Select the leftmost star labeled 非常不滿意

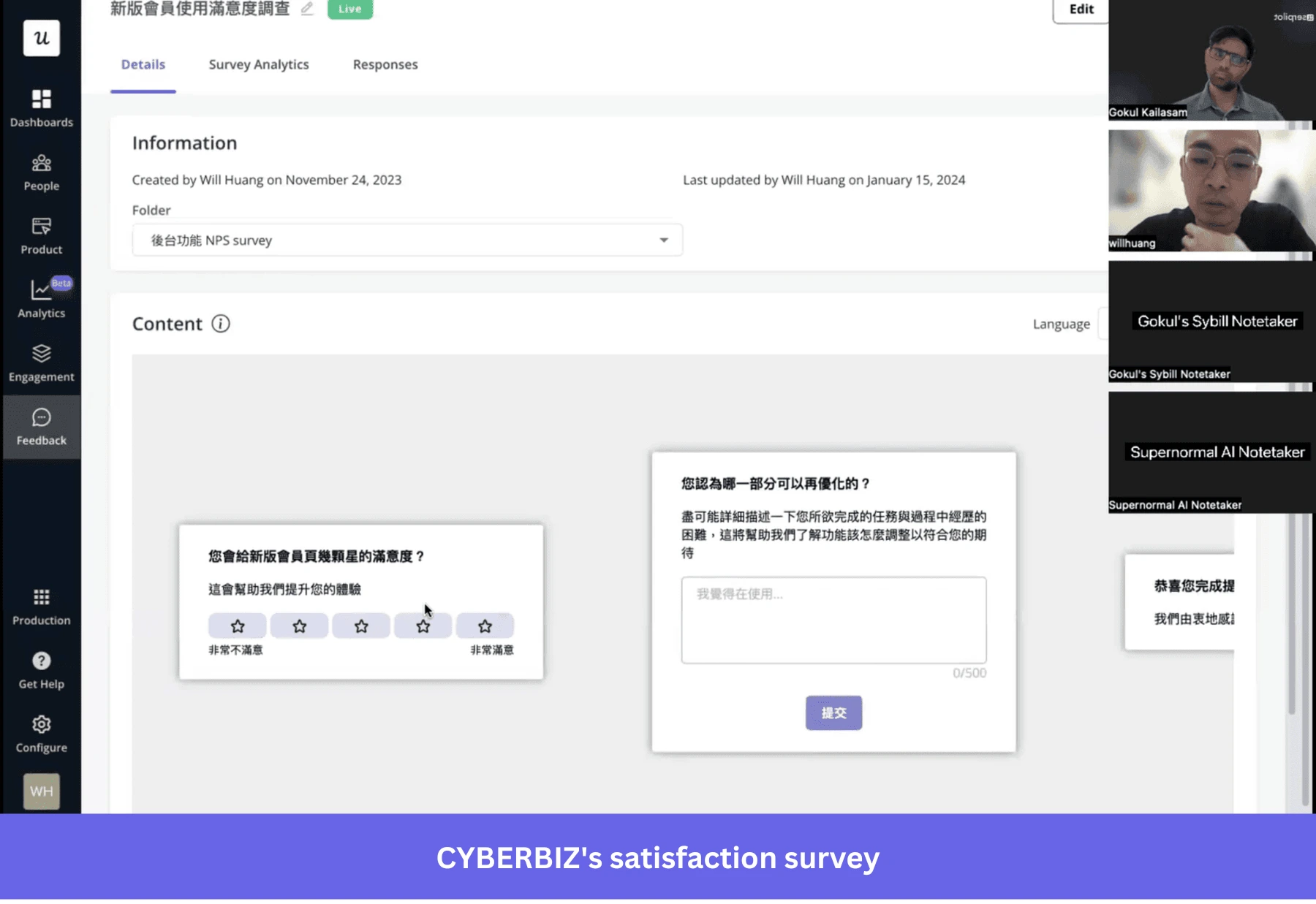tap(238, 626)
